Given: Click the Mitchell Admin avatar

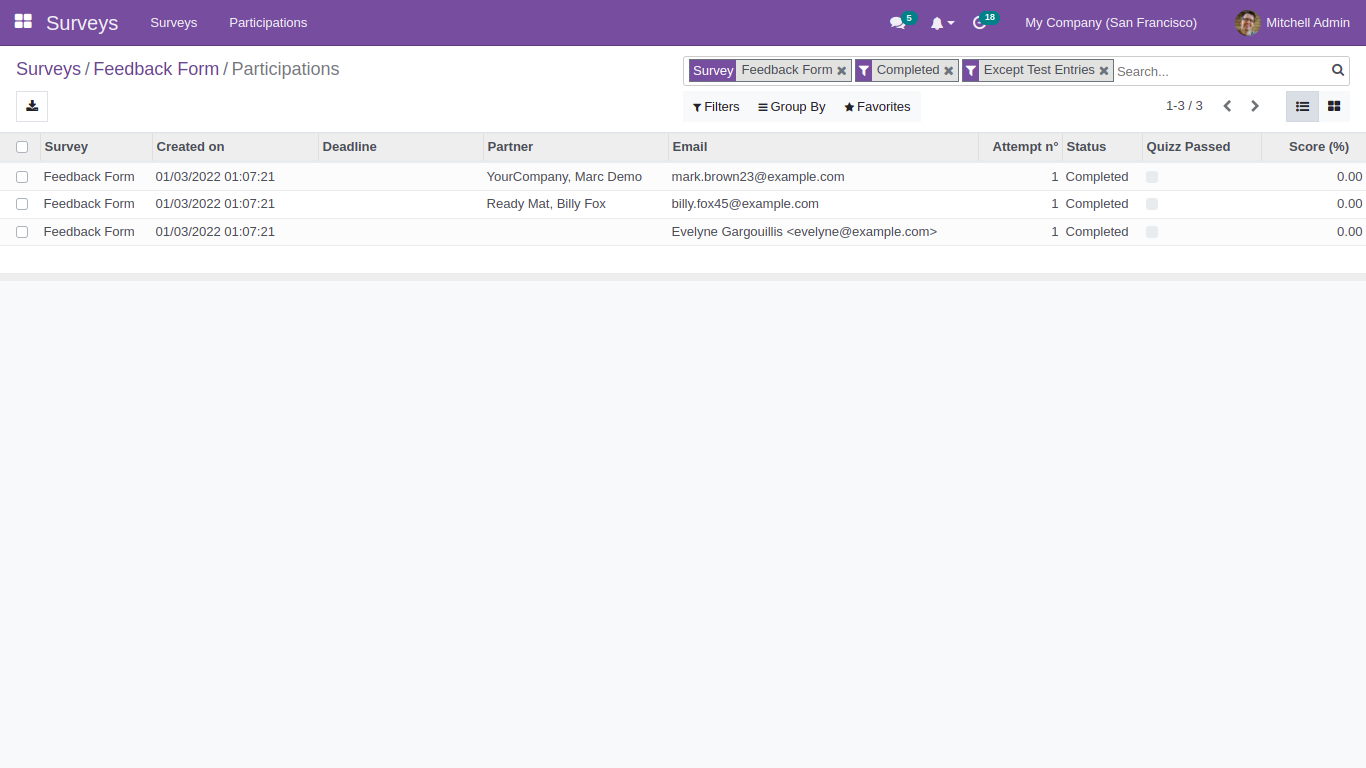Looking at the screenshot, I should point(1248,22).
